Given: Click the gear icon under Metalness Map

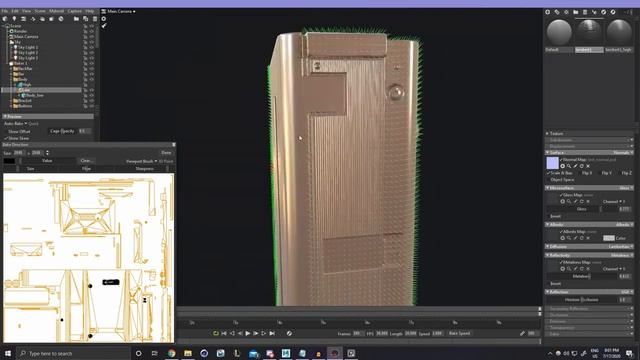Looking at the screenshot, I should pyautogui.click(x=562, y=269).
